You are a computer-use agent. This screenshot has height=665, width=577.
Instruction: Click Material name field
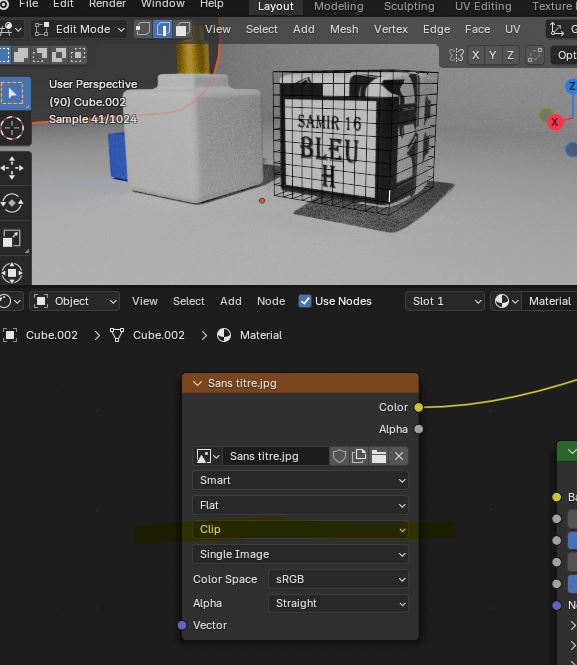click(x=549, y=302)
